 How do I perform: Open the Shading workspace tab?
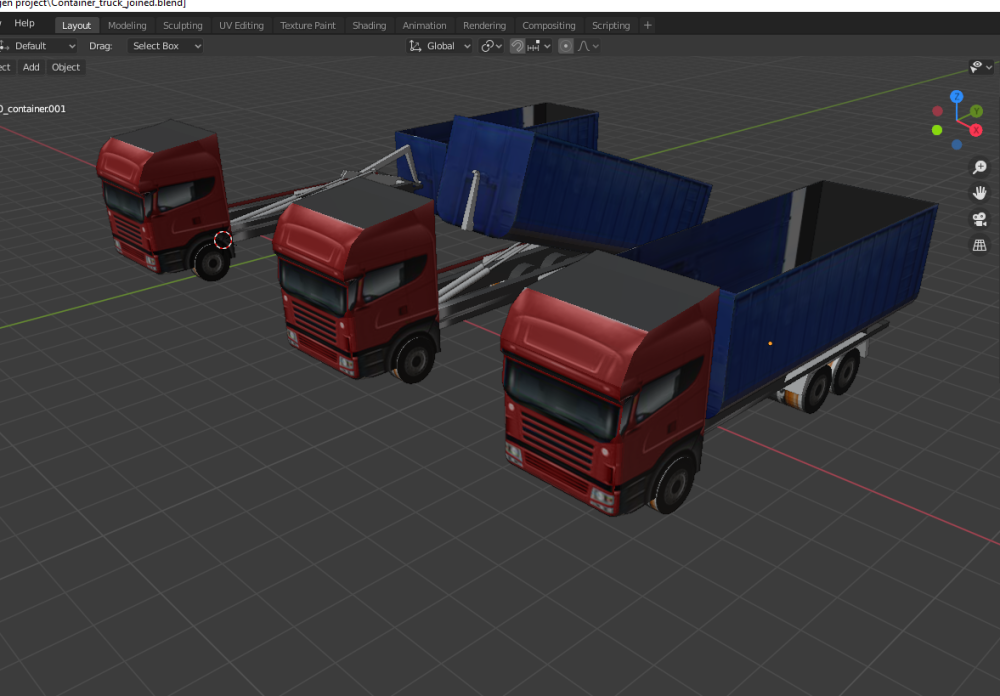coord(369,25)
